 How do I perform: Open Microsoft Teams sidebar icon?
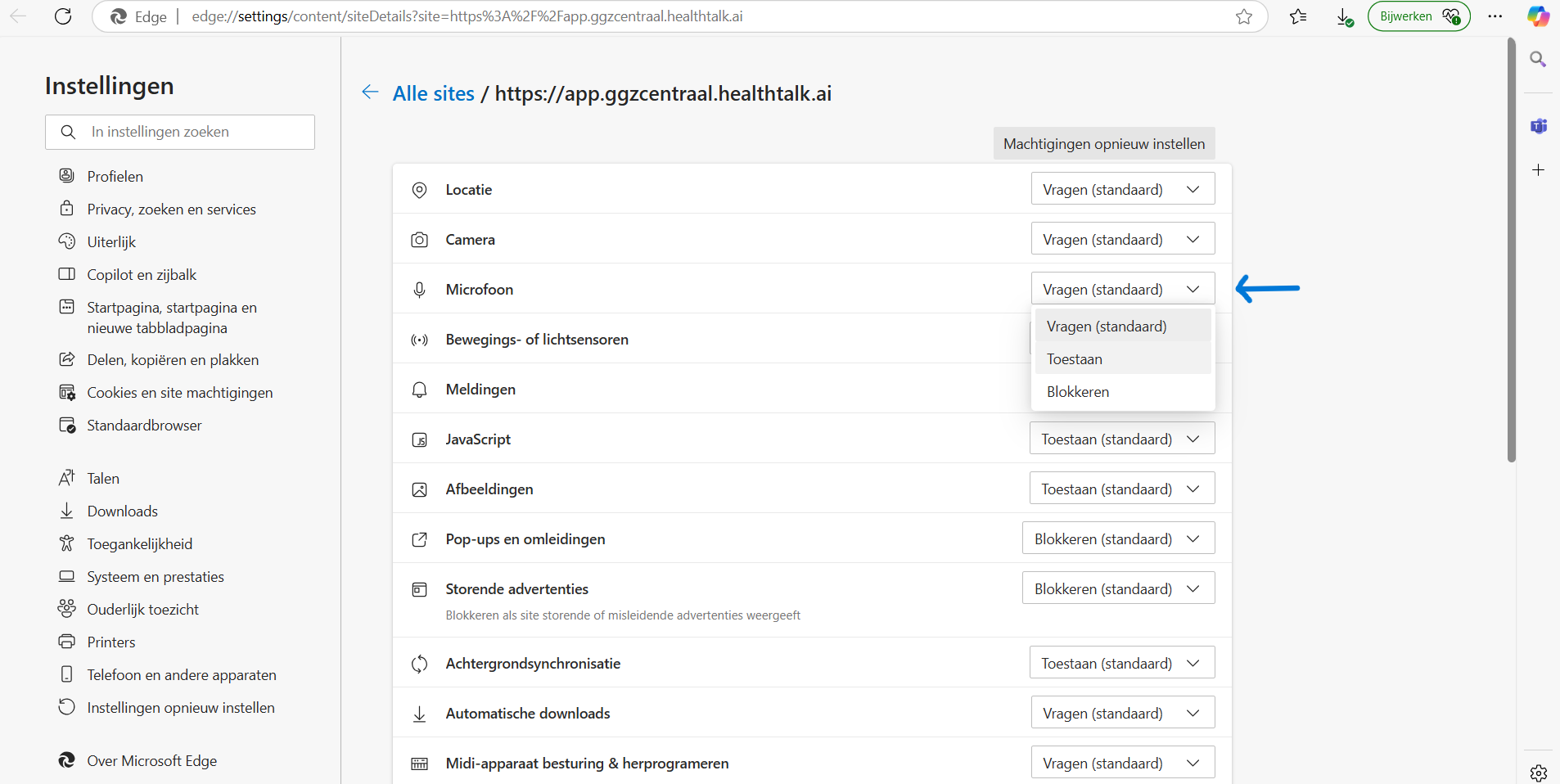click(x=1538, y=126)
